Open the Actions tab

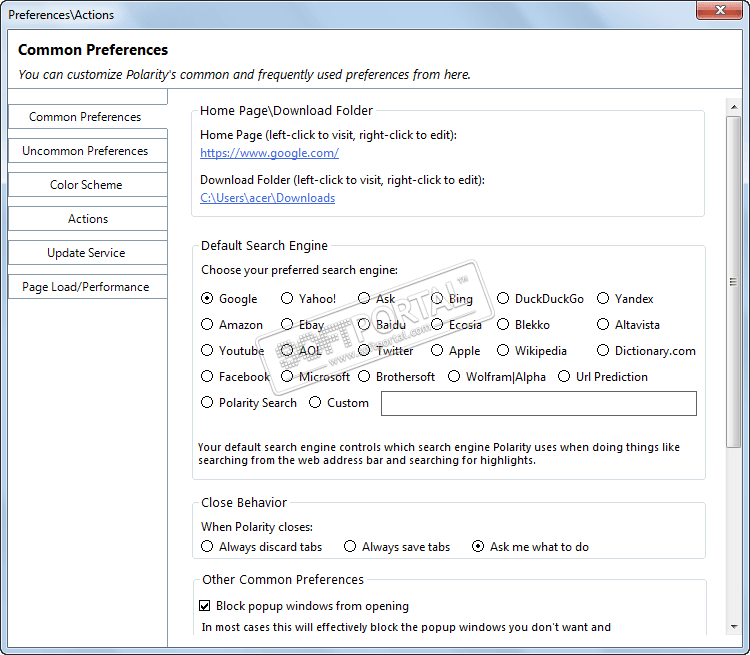88,219
